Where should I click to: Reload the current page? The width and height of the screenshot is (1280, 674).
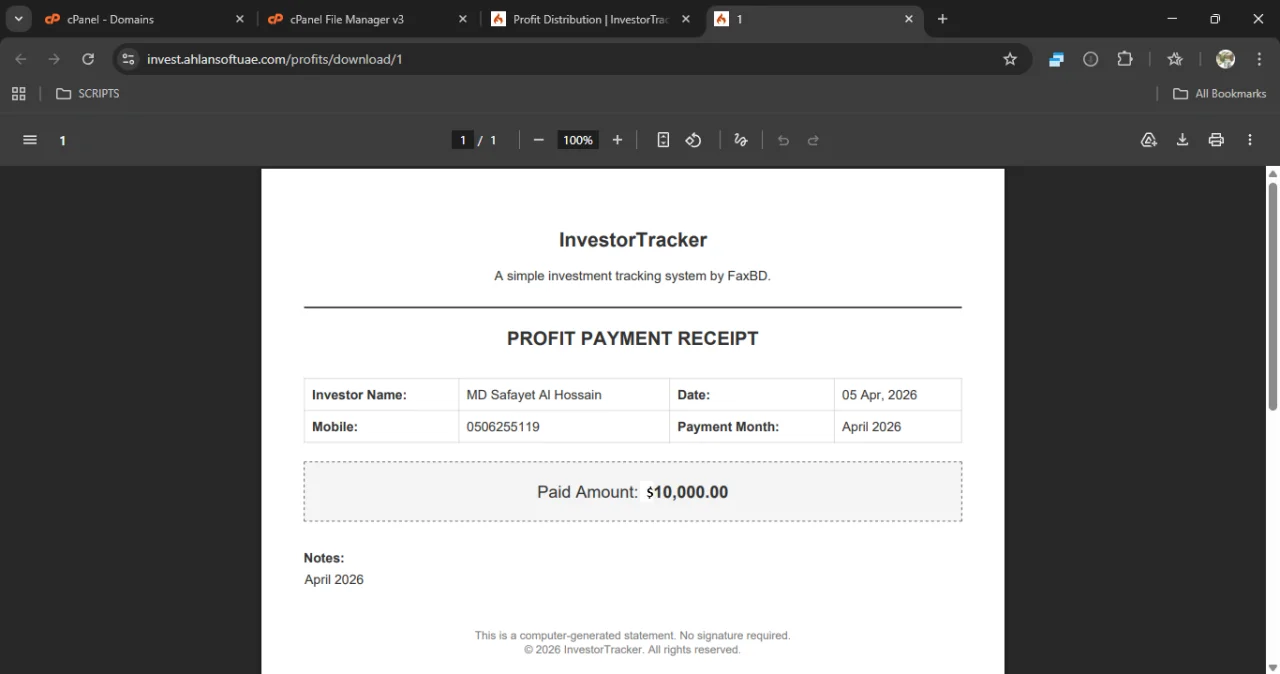(88, 59)
